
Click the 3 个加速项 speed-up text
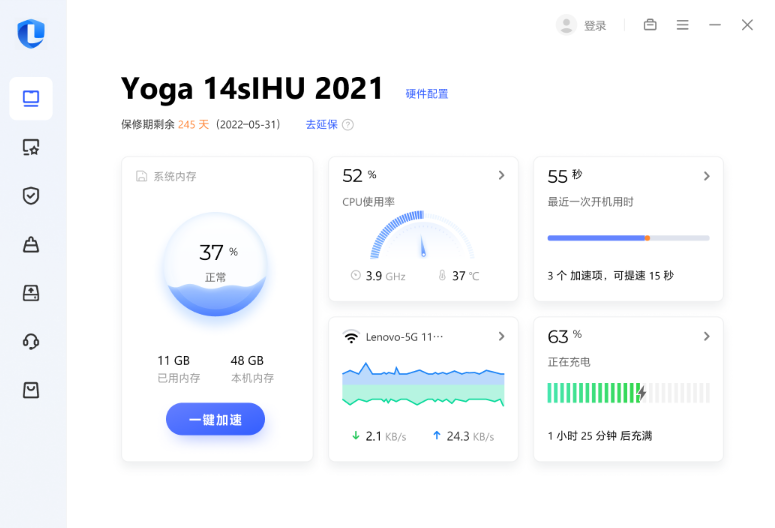[610, 276]
